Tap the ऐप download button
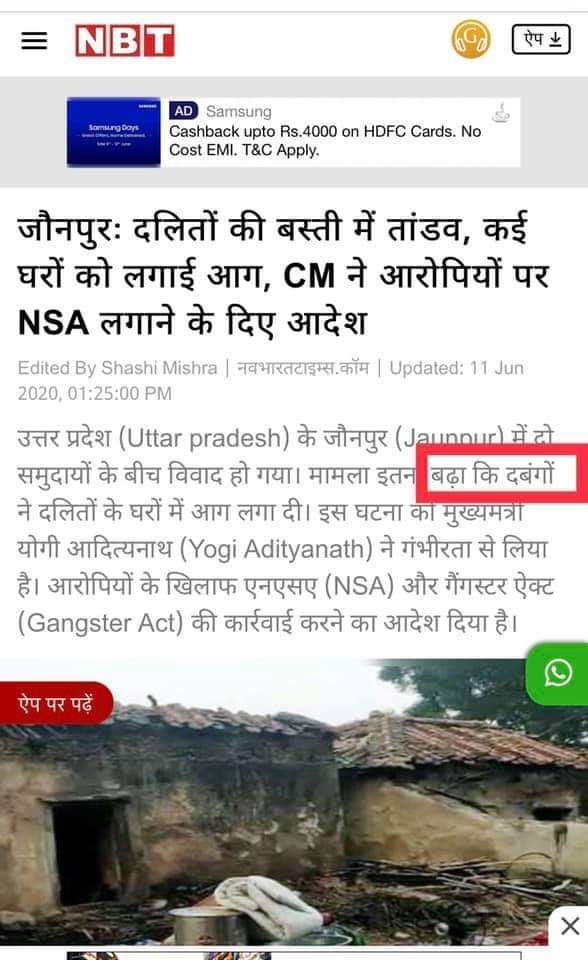 pyautogui.click(x=541, y=39)
